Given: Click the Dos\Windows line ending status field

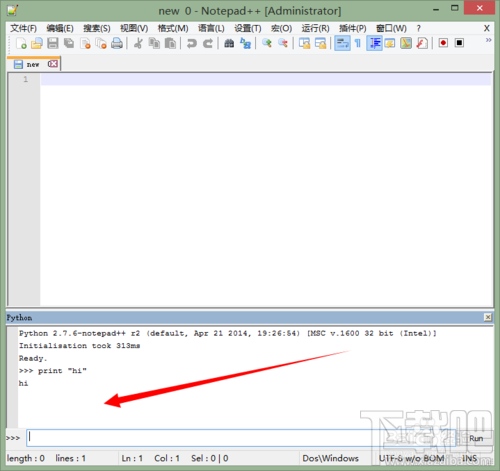Looking at the screenshot, I should pos(331,458).
